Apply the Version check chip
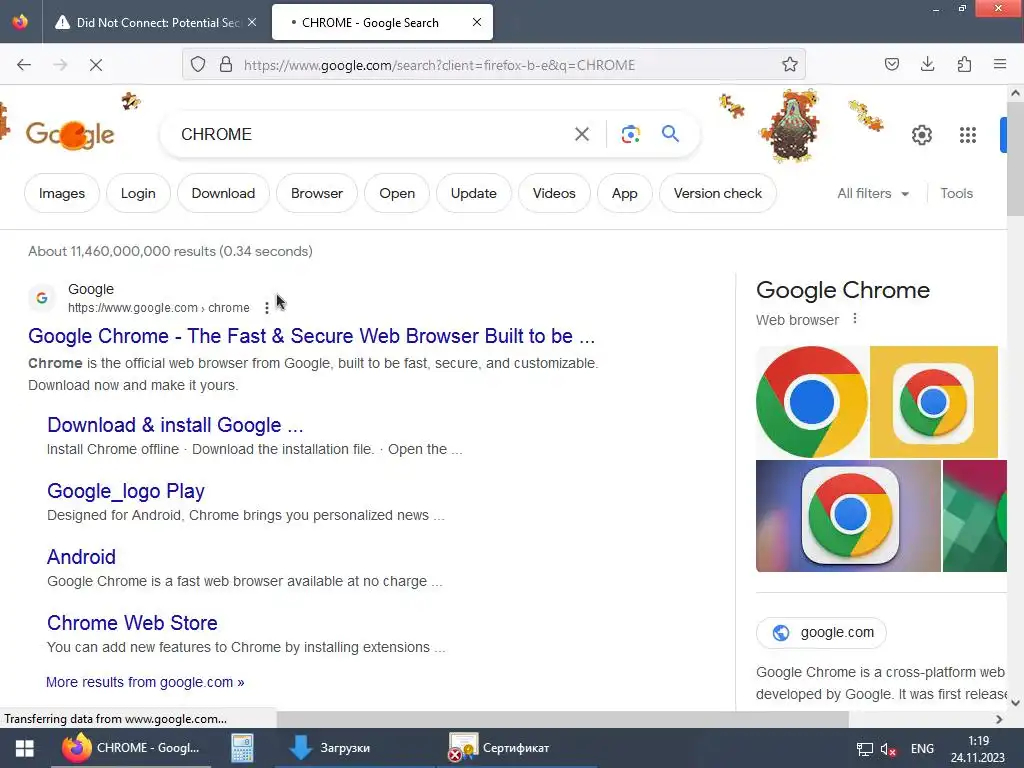Viewport: 1024px width, 768px height. (718, 193)
